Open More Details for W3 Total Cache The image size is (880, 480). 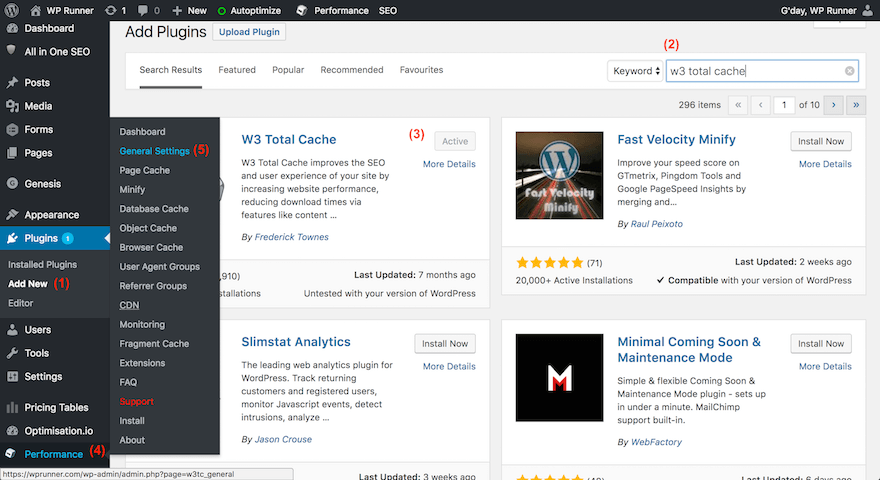pos(449,164)
